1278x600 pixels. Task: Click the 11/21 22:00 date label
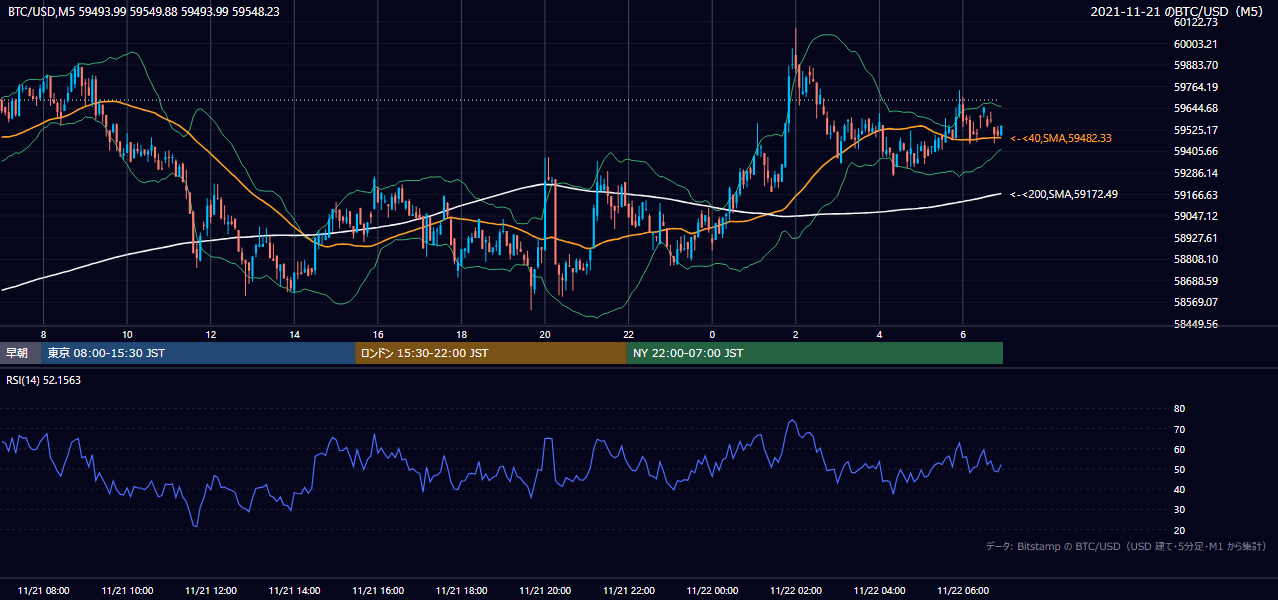[628, 591]
